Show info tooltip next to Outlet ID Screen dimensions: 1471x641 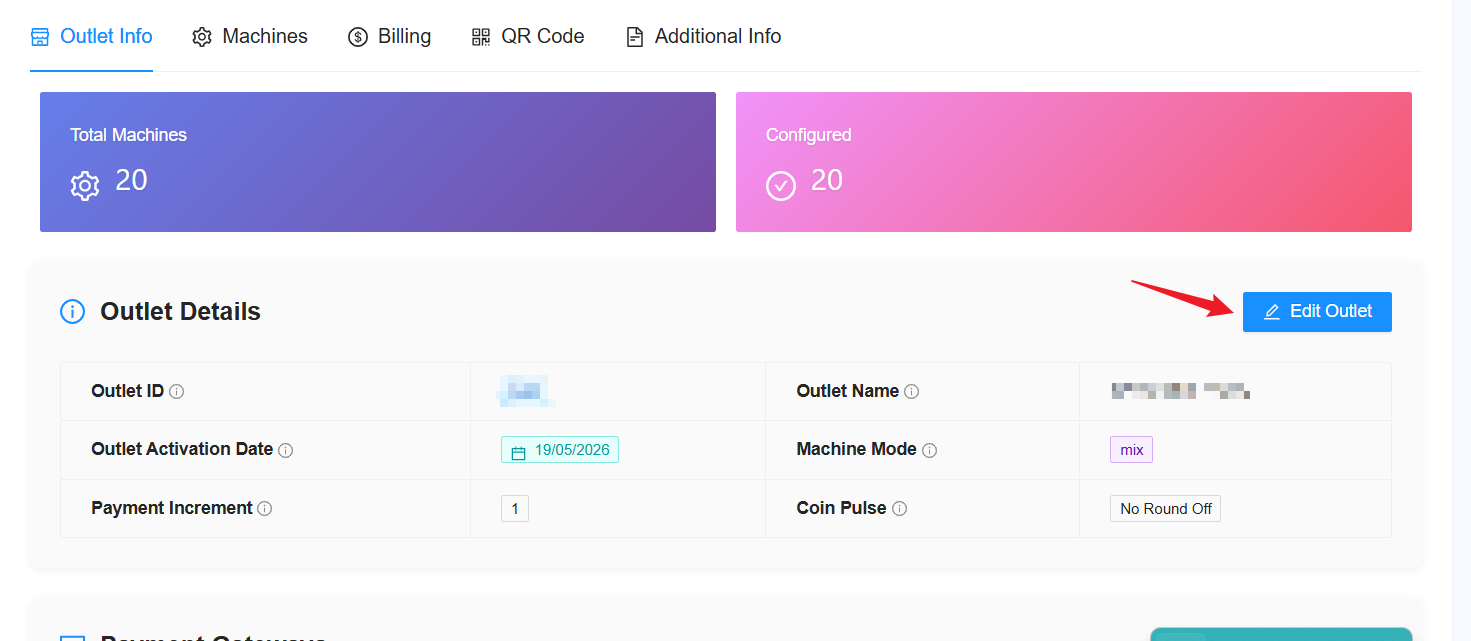[177, 392]
